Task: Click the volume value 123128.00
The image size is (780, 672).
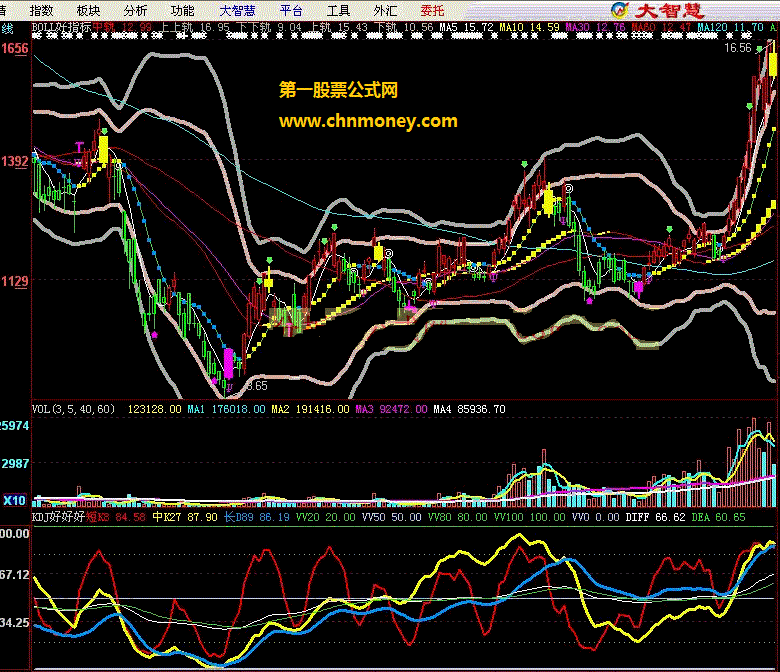Action: (x=155, y=409)
